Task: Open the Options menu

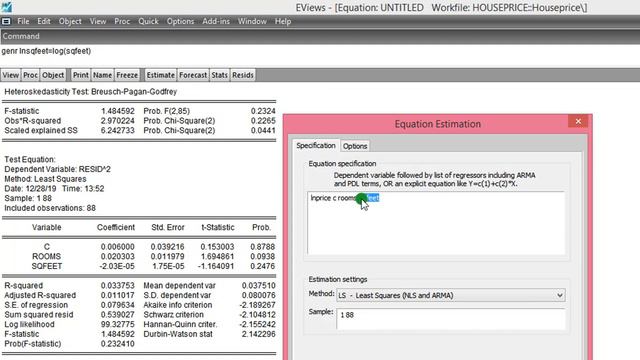Action: tap(180, 21)
